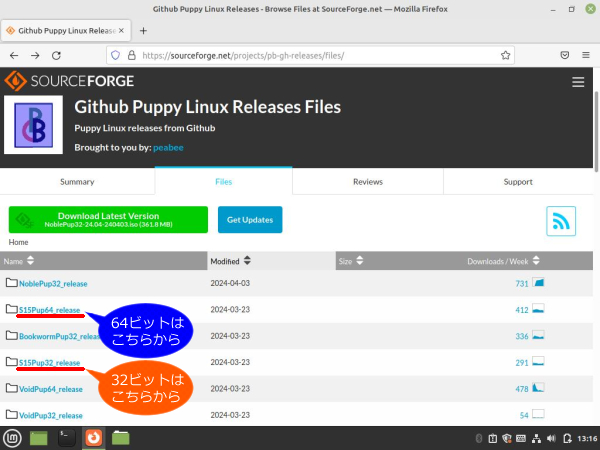
Task: Click the 2024-04-03 modified date
Action: (230, 283)
